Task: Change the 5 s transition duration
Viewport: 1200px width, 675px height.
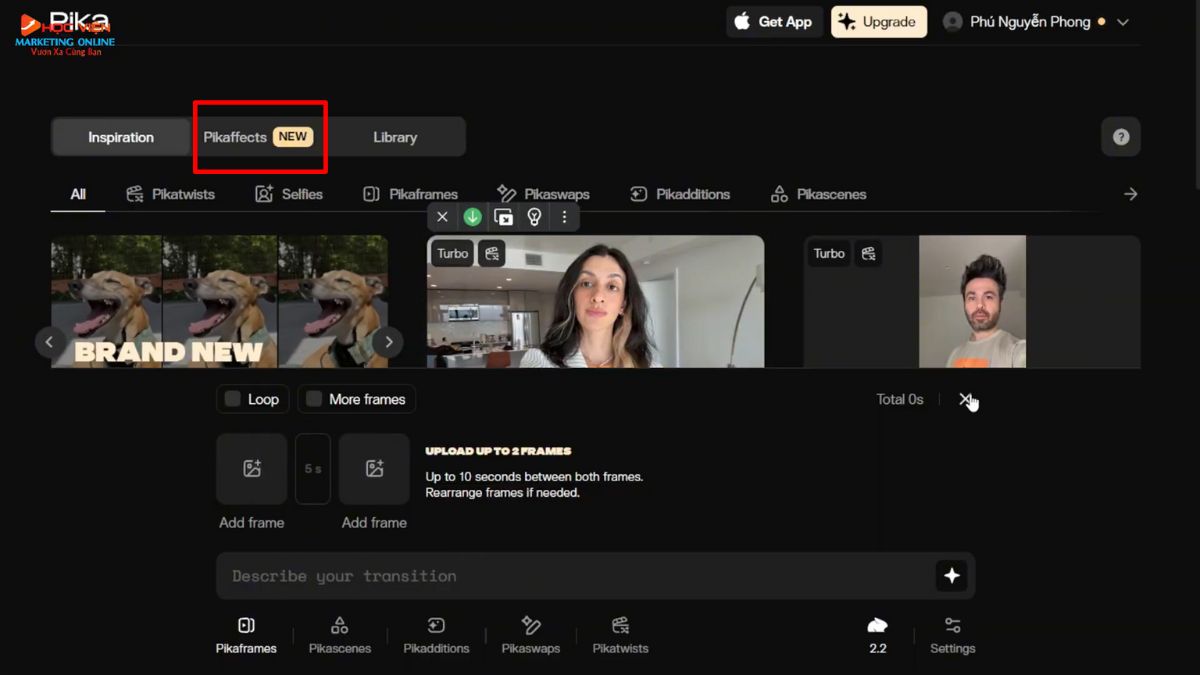Action: pos(313,468)
